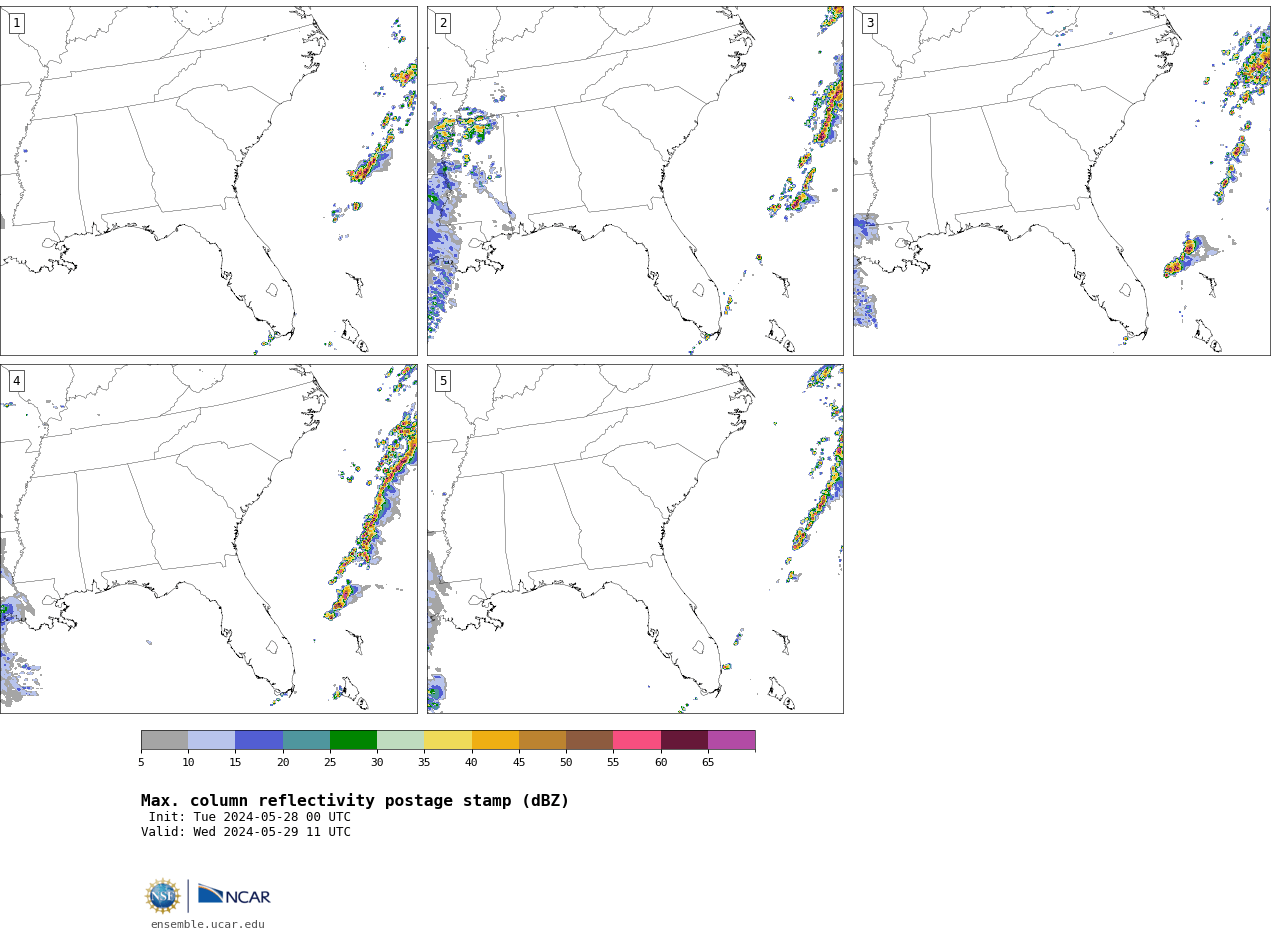Click the panel number label 3
This screenshot has height=936, width=1280.
pyautogui.click(x=870, y=23)
